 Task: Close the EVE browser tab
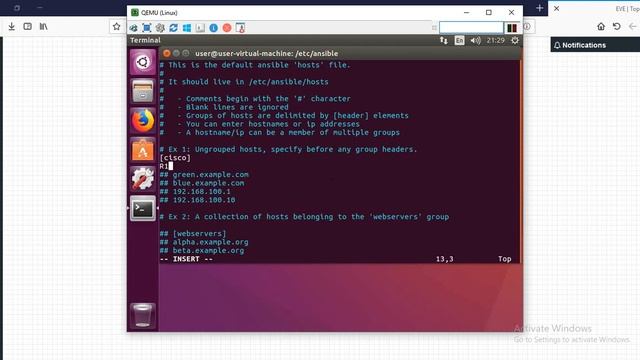coord(556,8)
